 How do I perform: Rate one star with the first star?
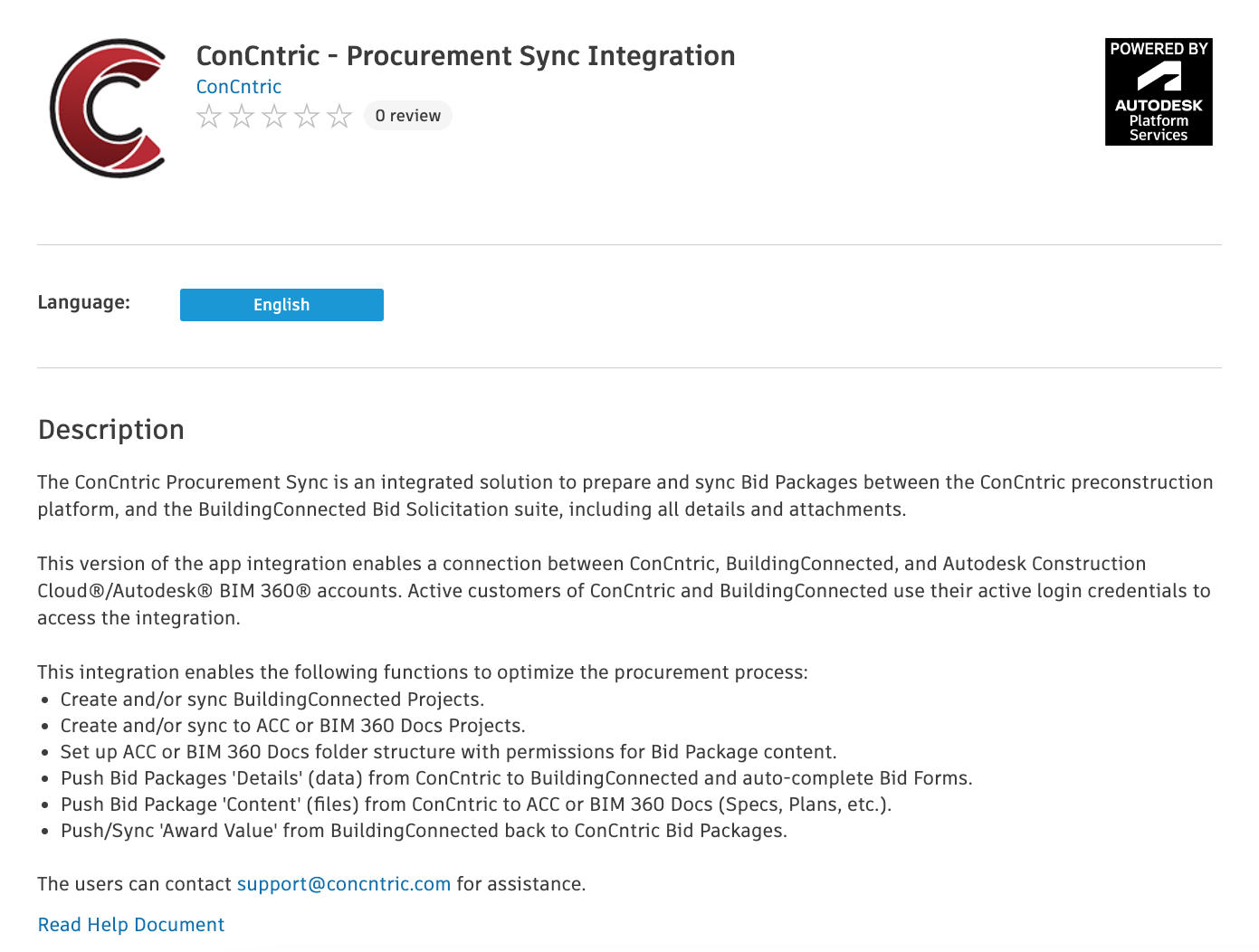(x=209, y=116)
